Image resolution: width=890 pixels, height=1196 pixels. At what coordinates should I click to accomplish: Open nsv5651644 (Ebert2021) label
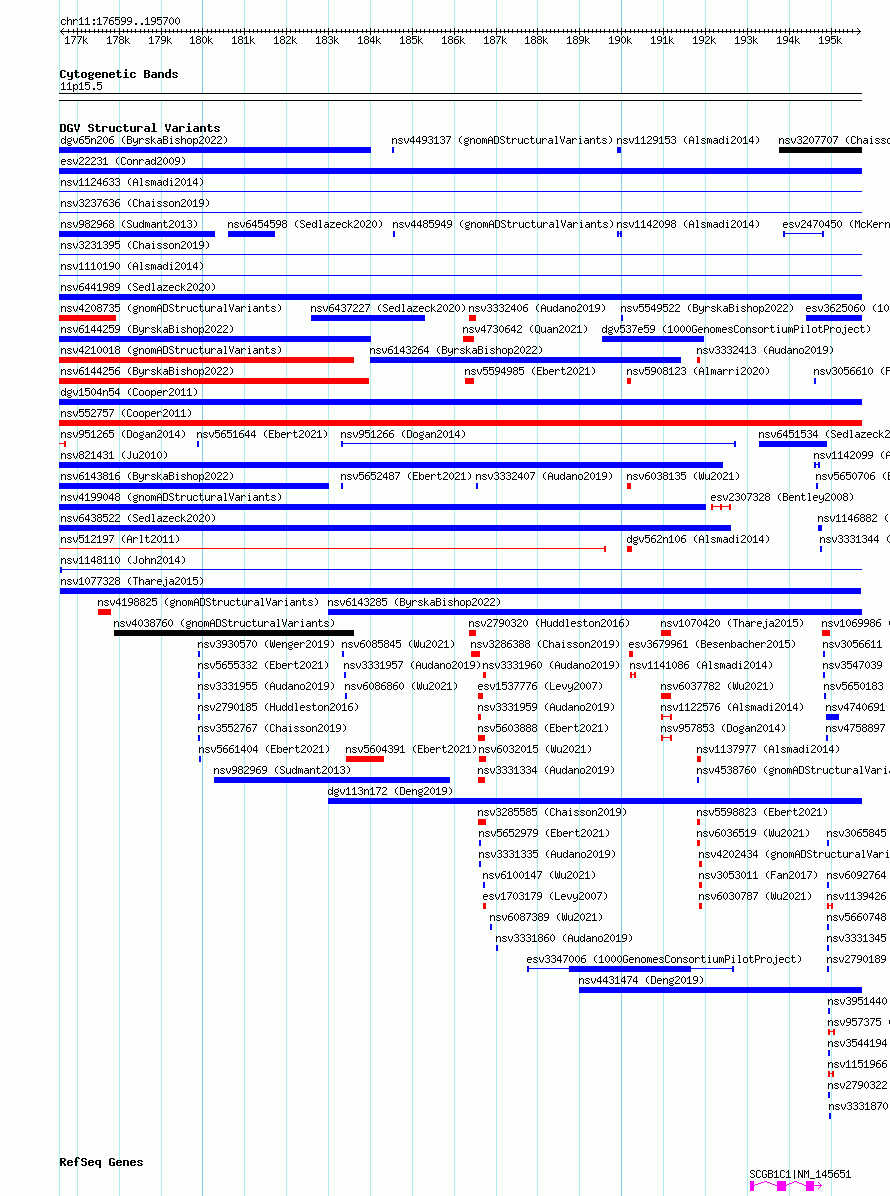262,434
